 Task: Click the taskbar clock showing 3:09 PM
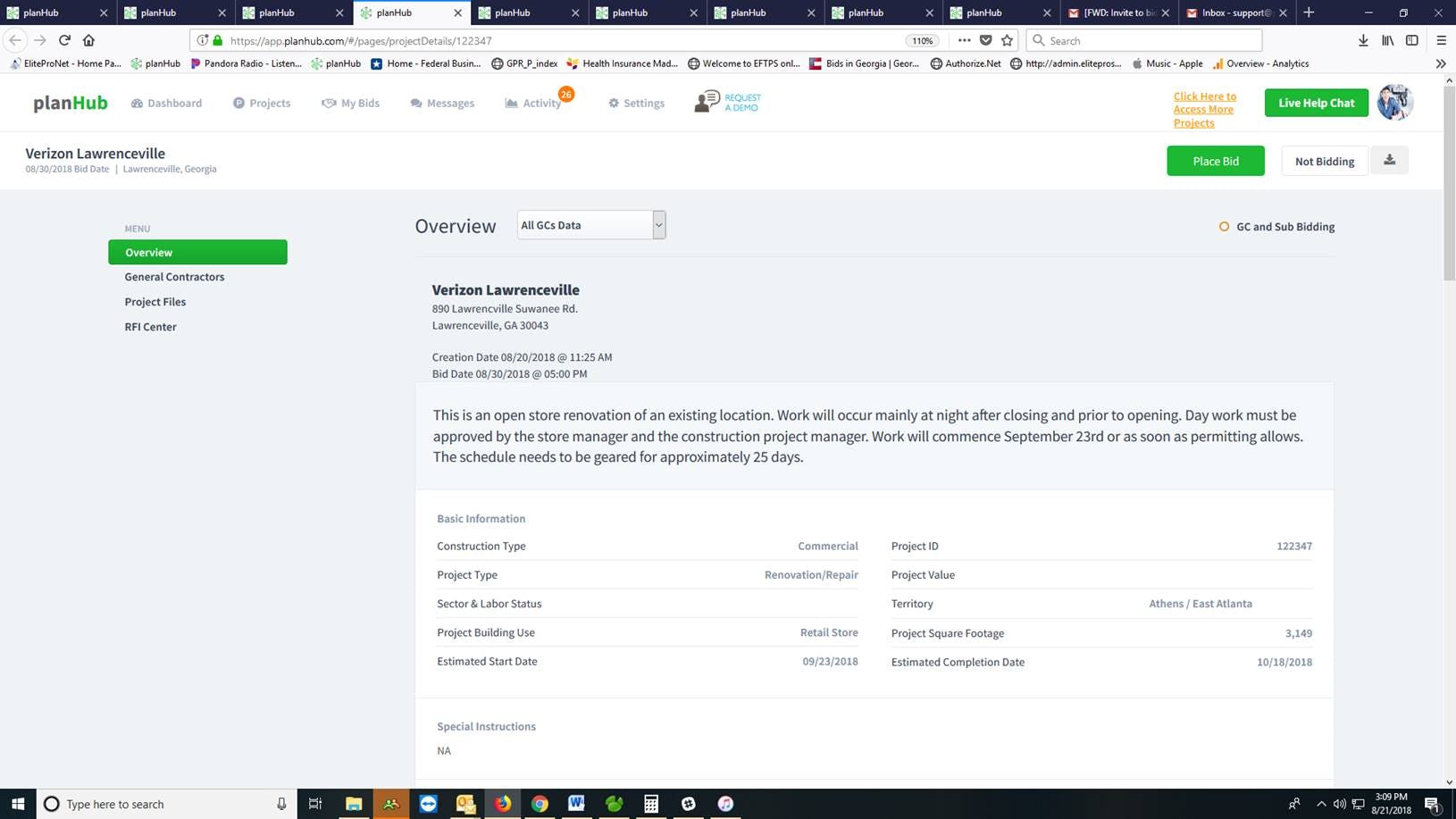pyautogui.click(x=1392, y=804)
